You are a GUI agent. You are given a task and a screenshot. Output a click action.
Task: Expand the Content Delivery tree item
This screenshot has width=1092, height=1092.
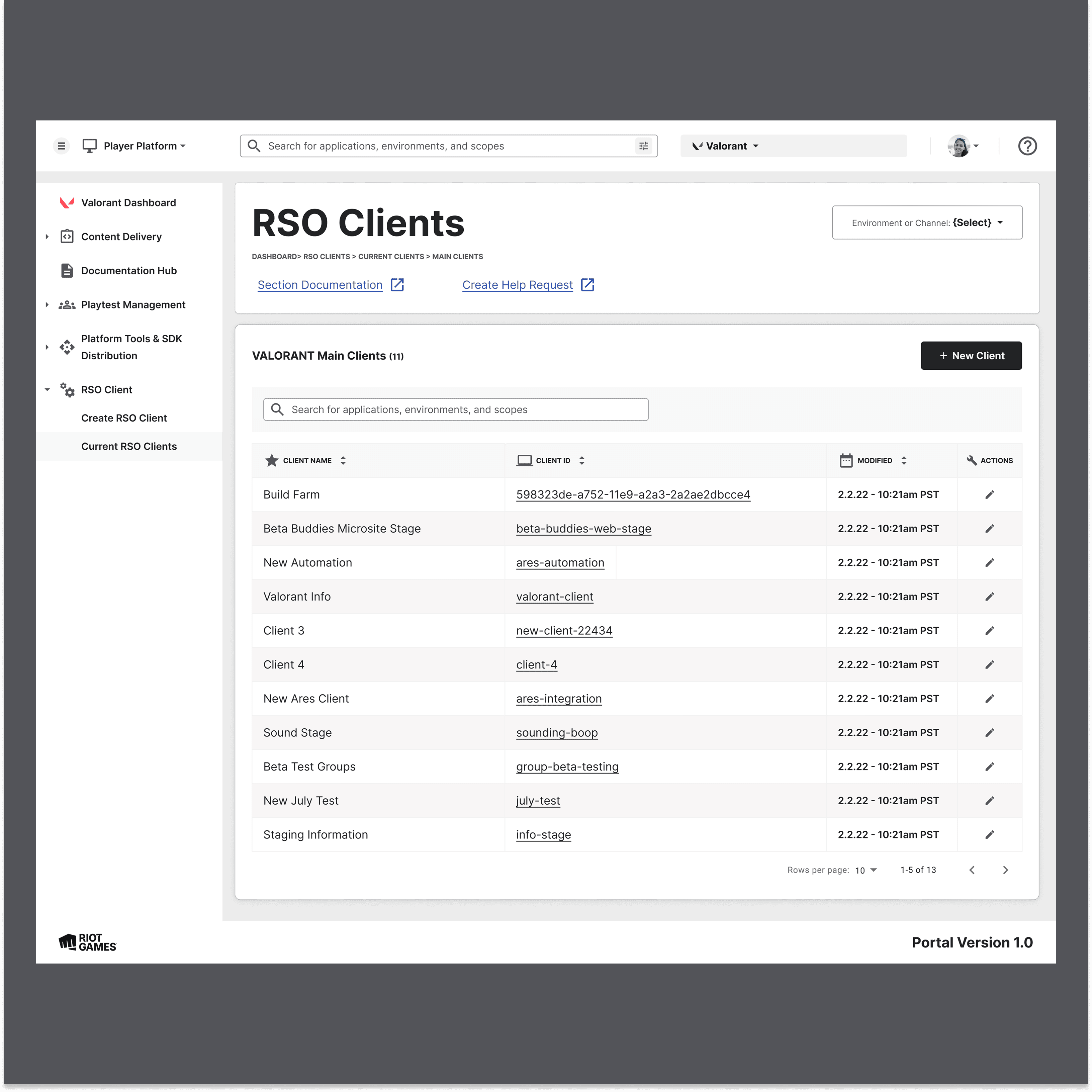pyautogui.click(x=47, y=237)
